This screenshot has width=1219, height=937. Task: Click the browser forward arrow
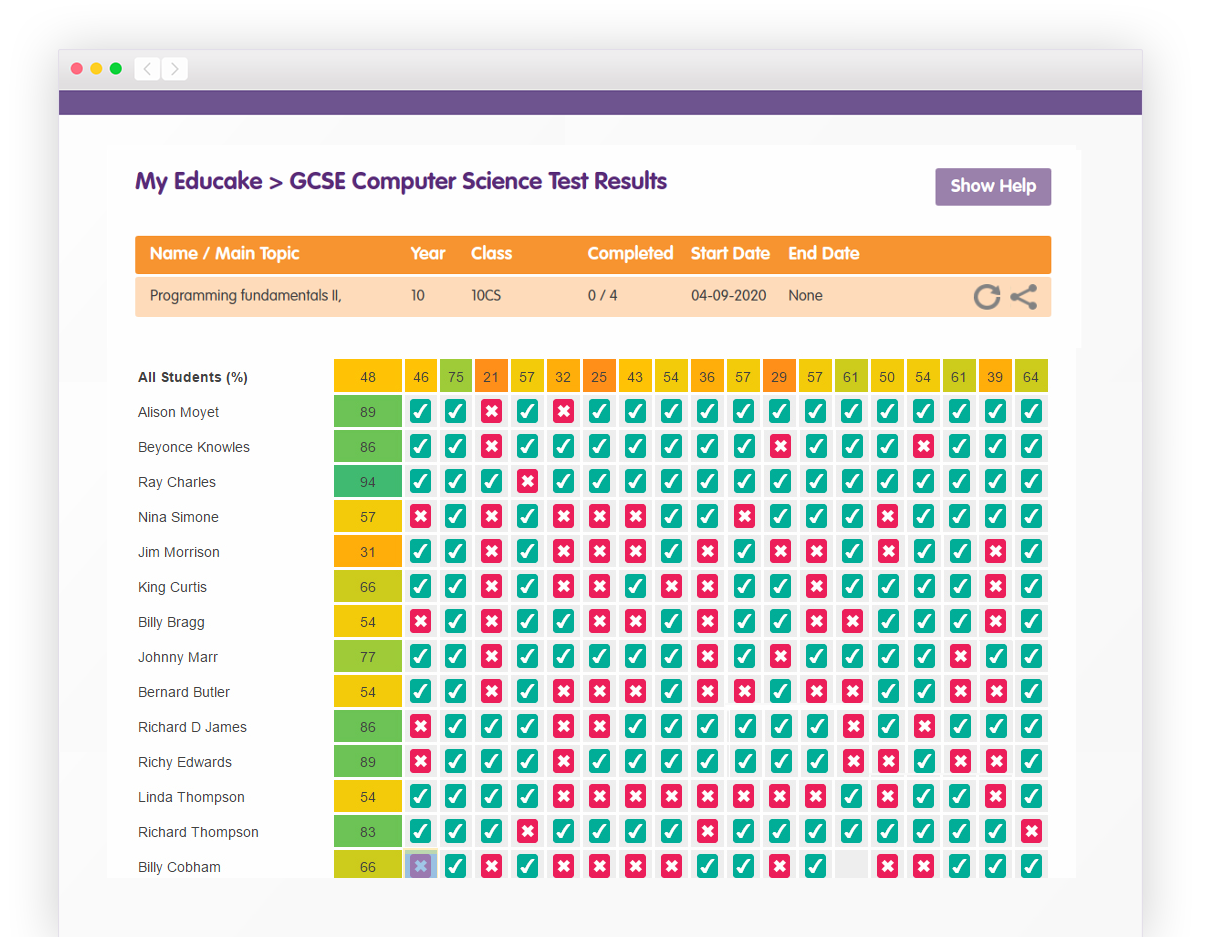(175, 69)
